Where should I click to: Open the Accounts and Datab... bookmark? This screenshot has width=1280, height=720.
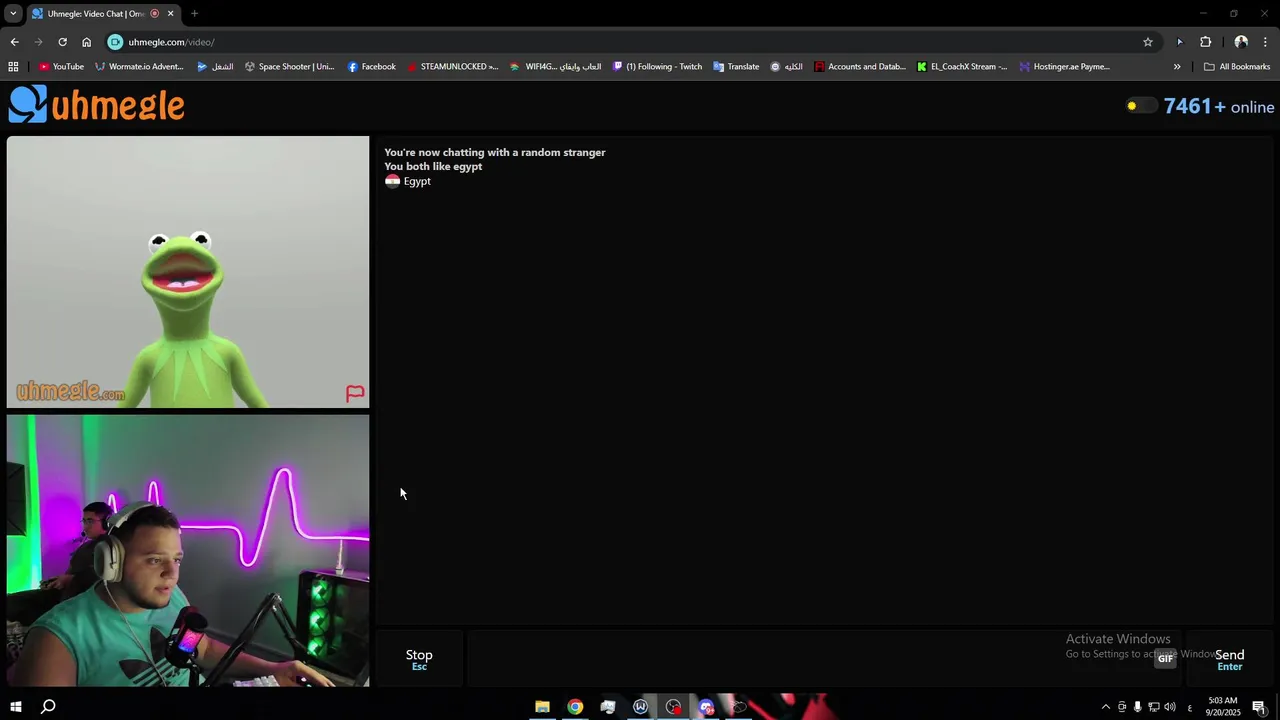859,67
